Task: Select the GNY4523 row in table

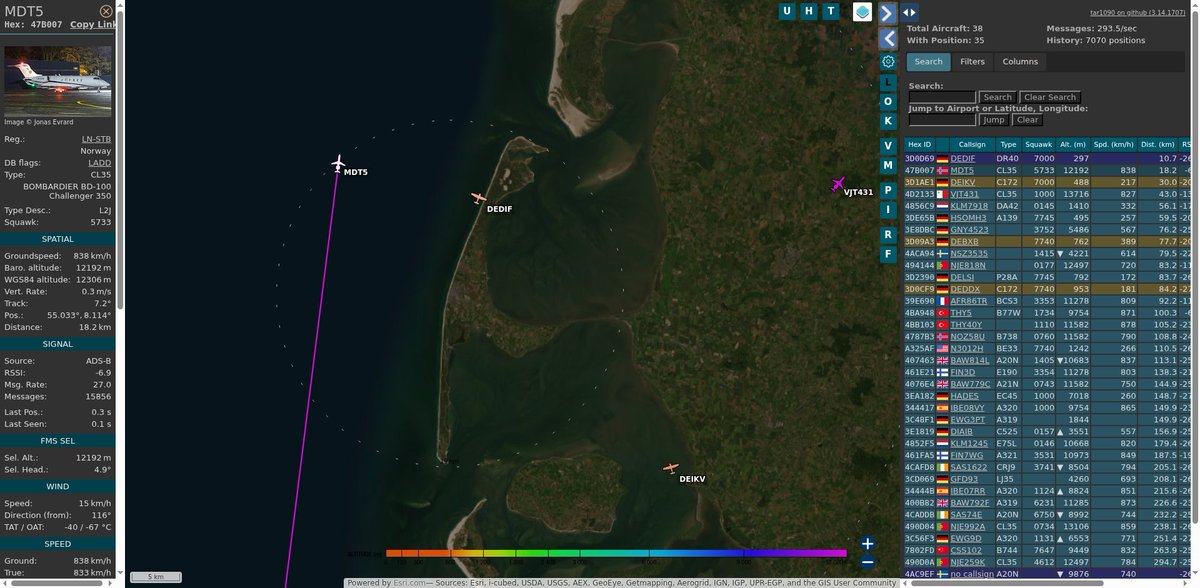Action: tap(1047, 229)
